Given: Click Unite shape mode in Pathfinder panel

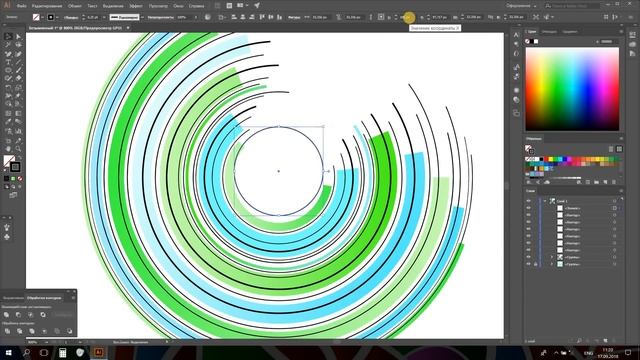Looking at the screenshot, I should coord(7,315).
